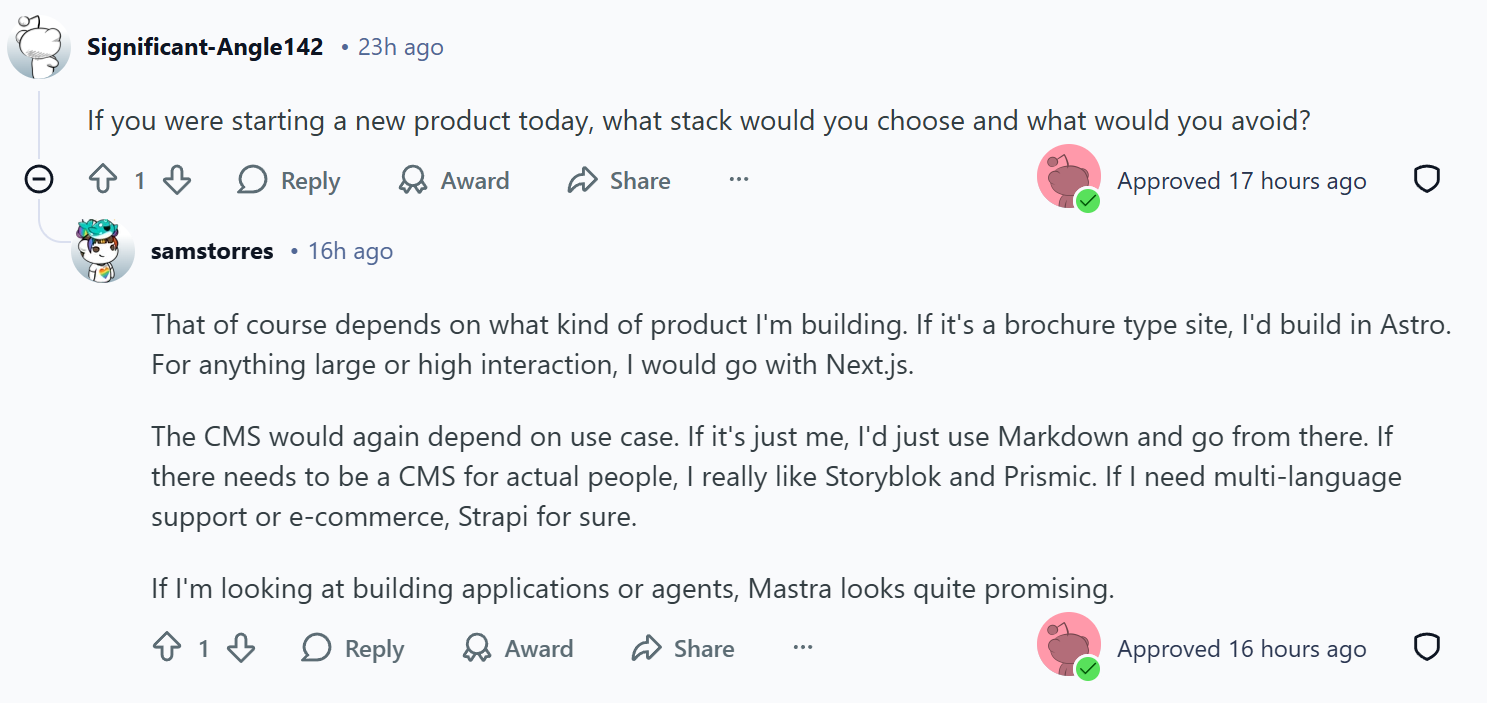The width and height of the screenshot is (1487, 703).
Task: Click the approving moderator avatar, 17 hours ago
Action: coord(1069,177)
